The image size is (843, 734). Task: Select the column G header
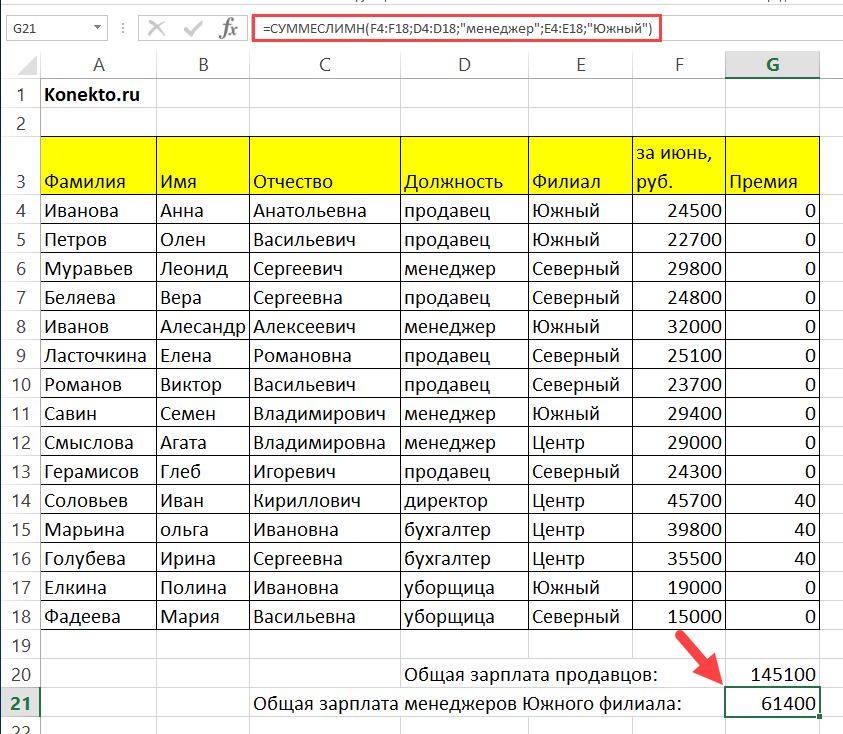(772, 65)
